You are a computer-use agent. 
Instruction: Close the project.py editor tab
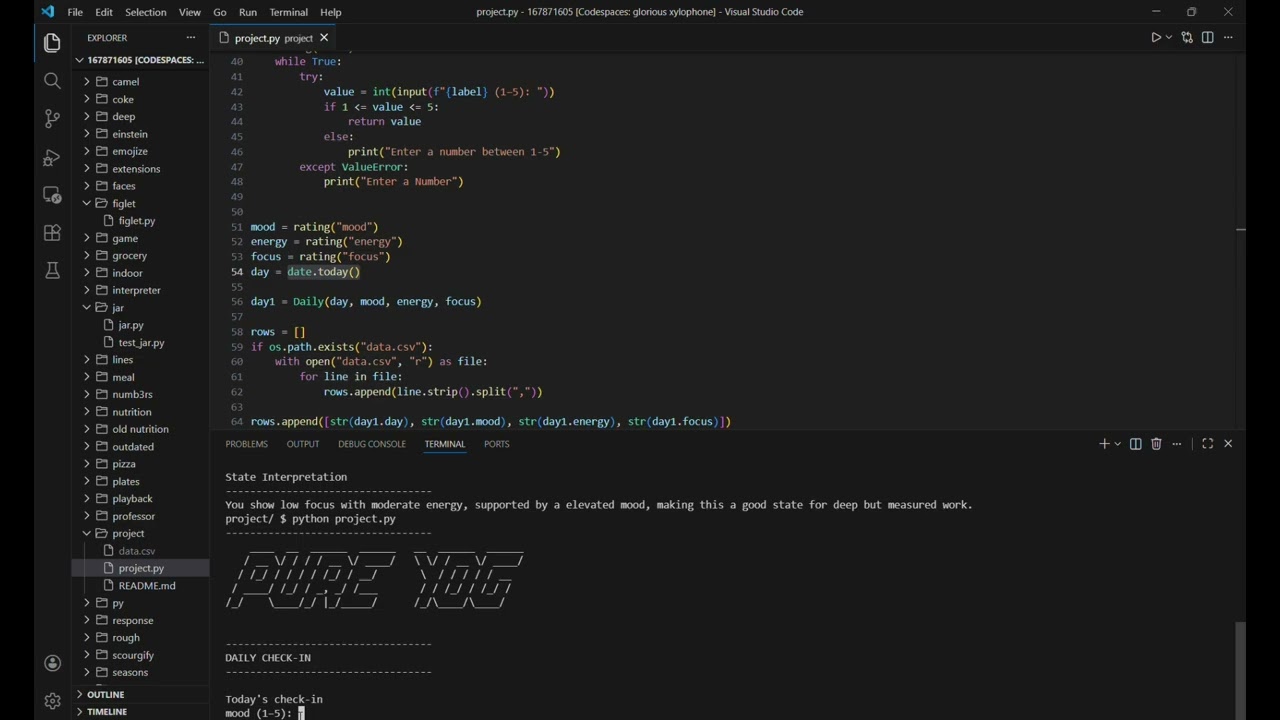point(324,38)
